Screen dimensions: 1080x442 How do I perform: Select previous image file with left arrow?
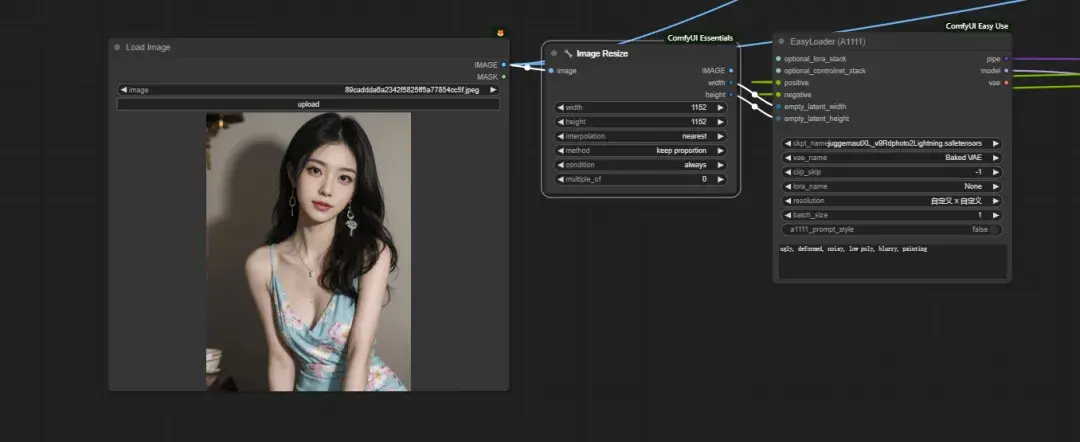tap(123, 90)
